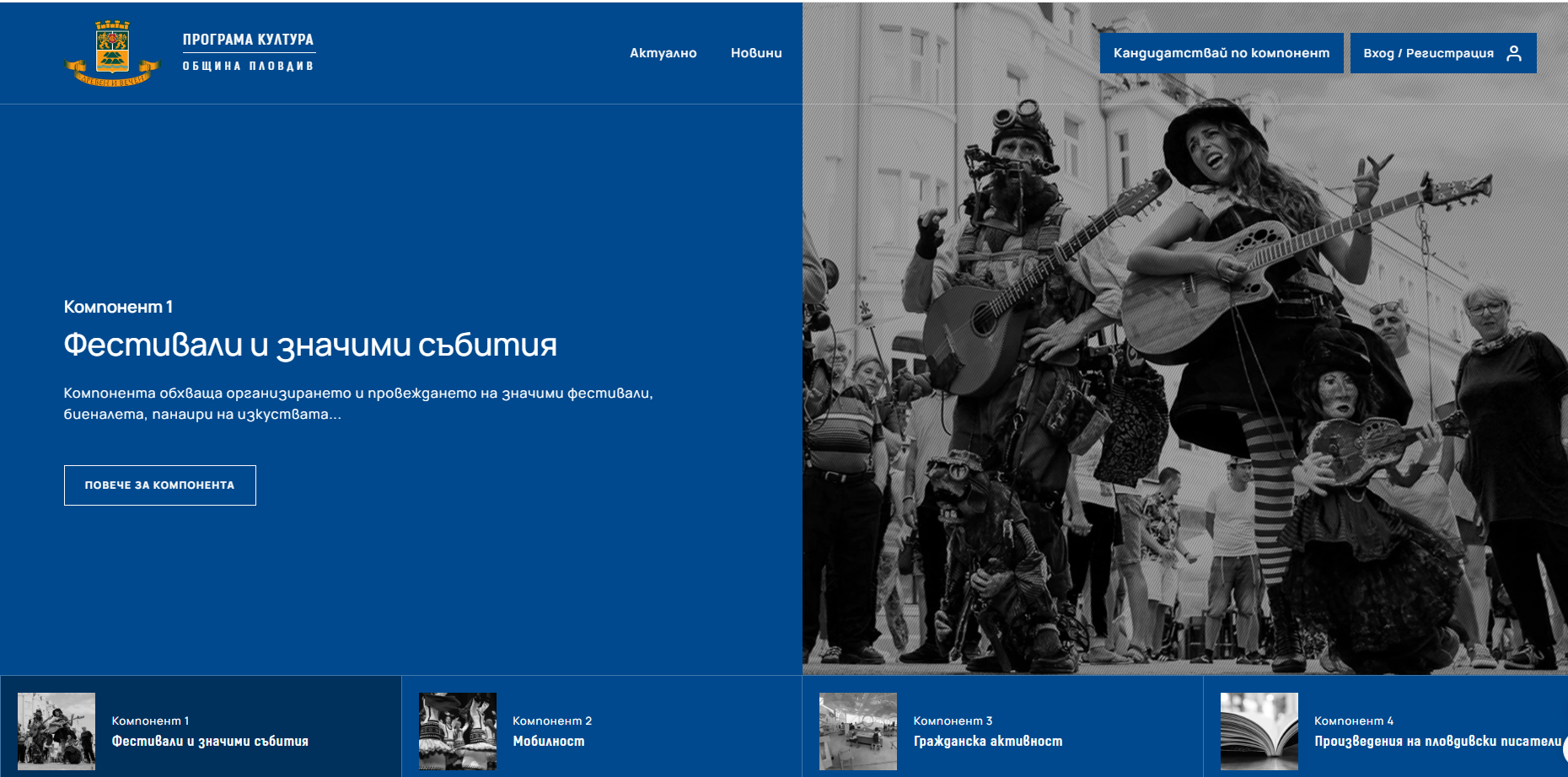Click the ПРОГРАМА КУЛТУРА site title
The width and height of the screenshot is (1568, 777).
pyautogui.click(x=248, y=40)
